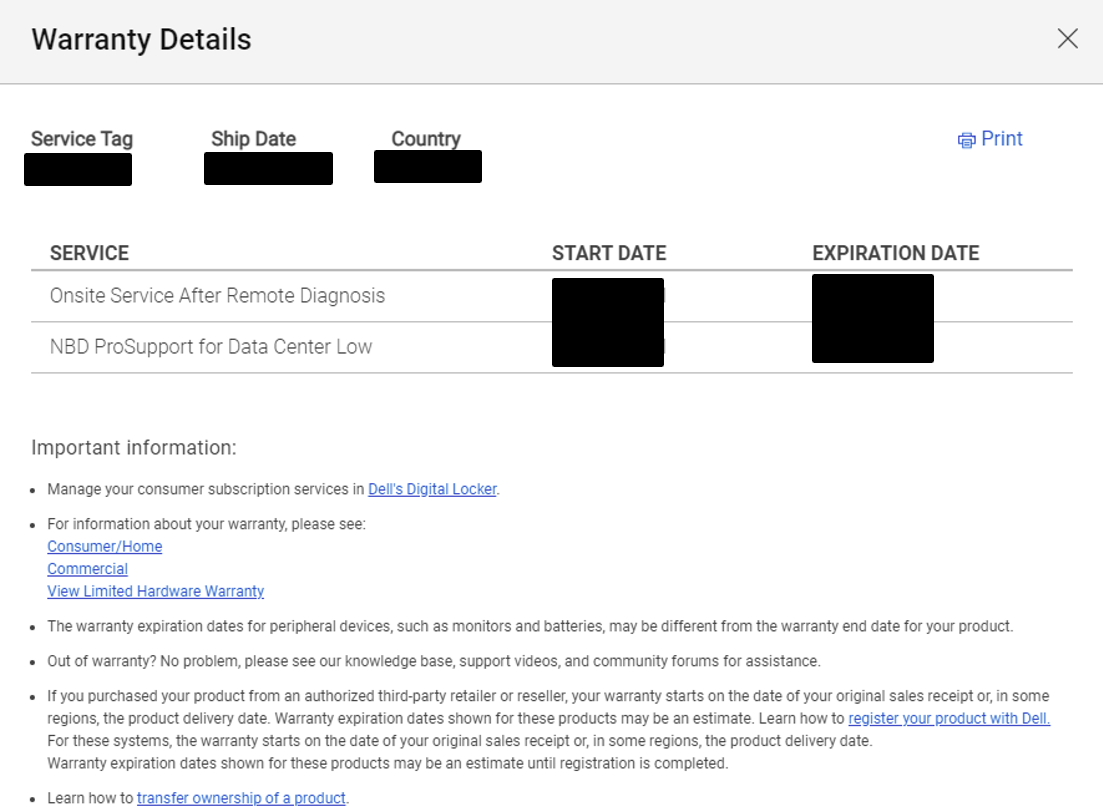Click the Consumer/Home warranty link
Image resolution: width=1103 pixels, height=810 pixels.
click(104, 546)
